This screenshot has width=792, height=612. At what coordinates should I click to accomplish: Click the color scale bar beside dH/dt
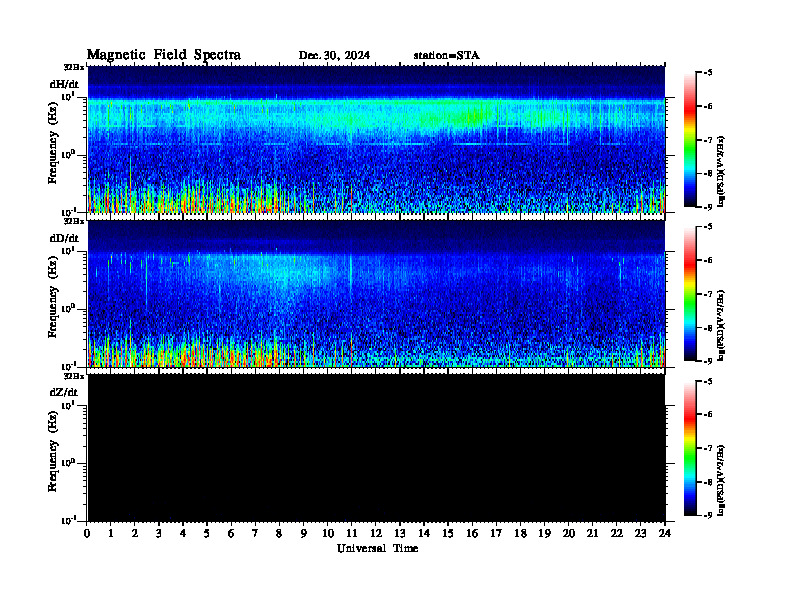point(690,140)
